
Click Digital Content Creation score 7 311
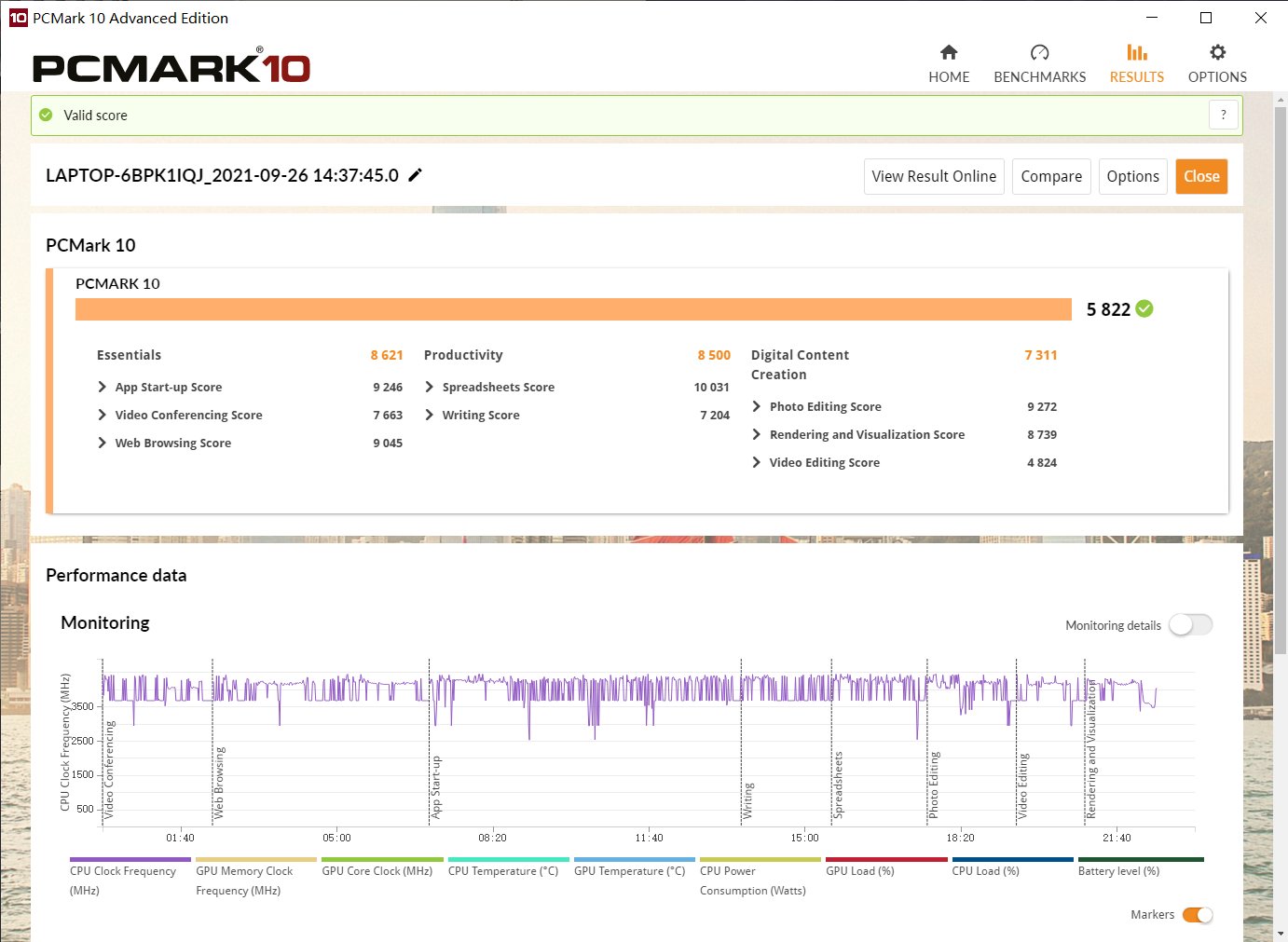click(1041, 355)
